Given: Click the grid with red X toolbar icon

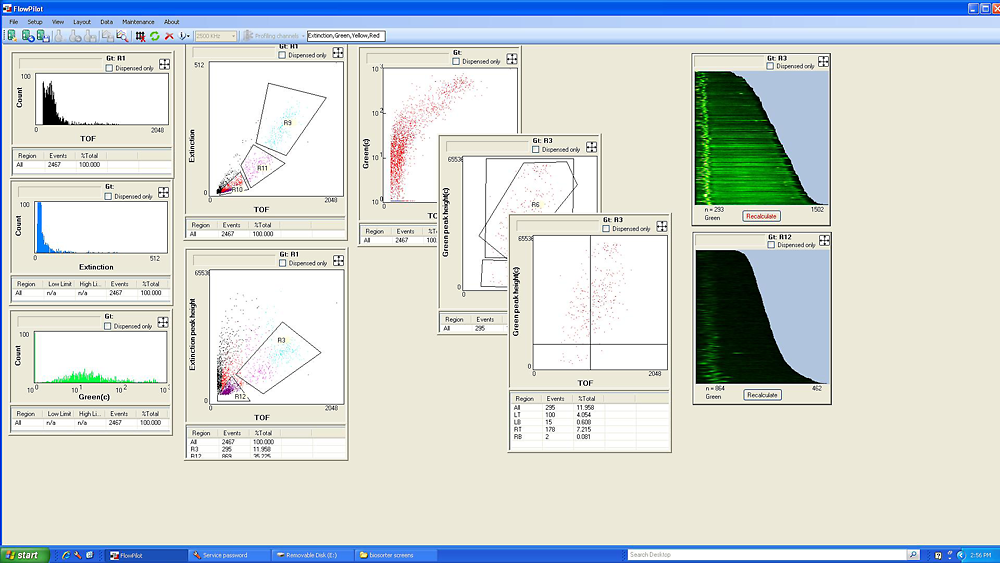Looking at the screenshot, I should (x=140, y=36).
